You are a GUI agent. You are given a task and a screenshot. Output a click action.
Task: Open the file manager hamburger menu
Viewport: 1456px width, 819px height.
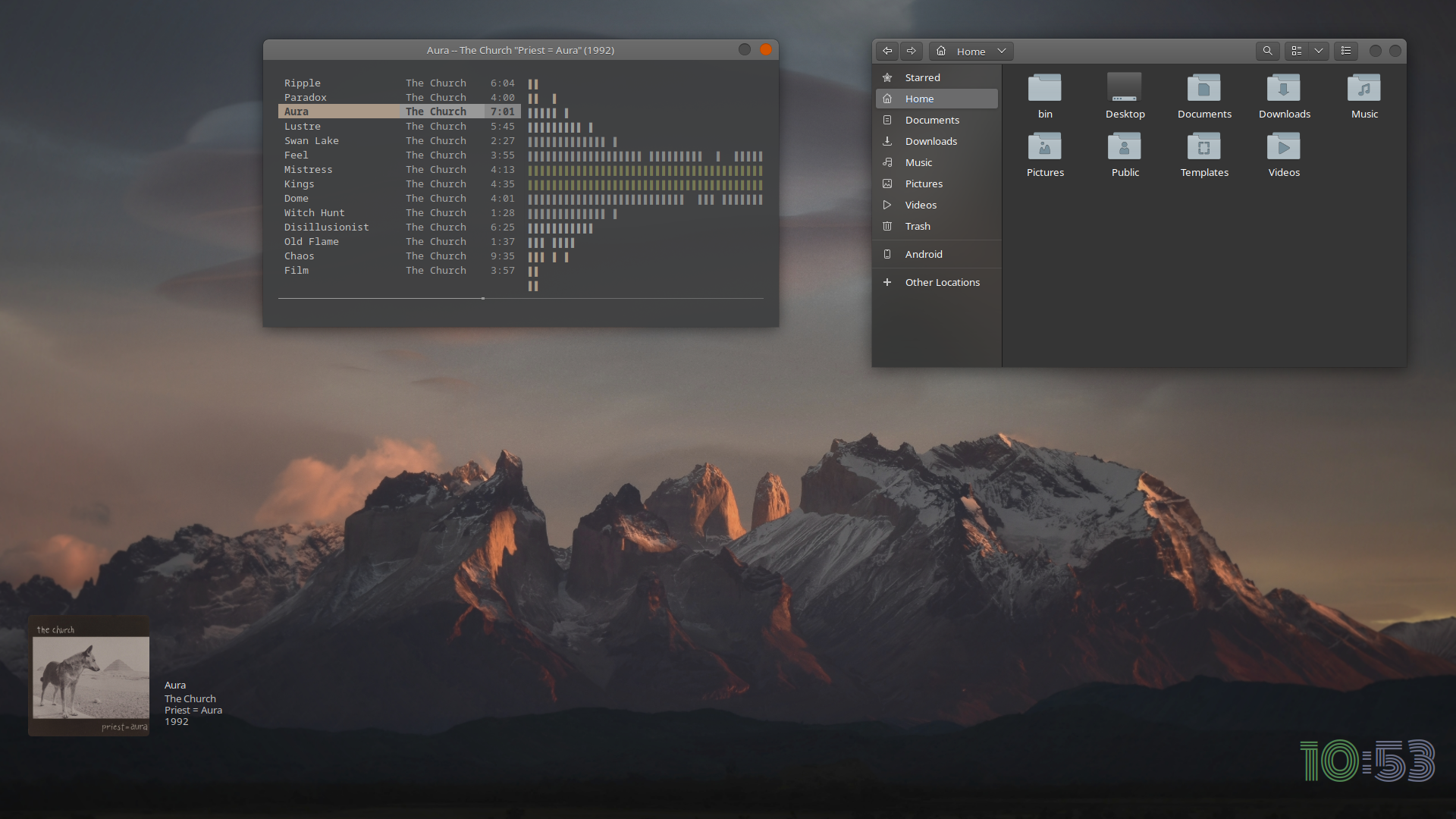coord(1346,51)
